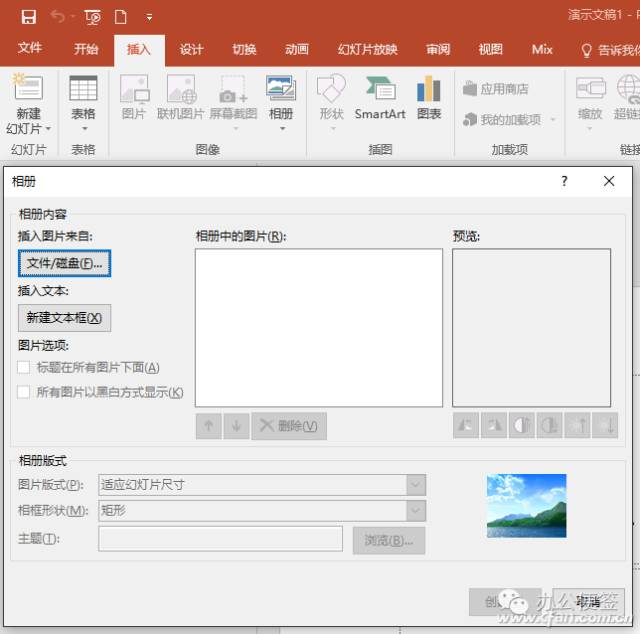Viewport: 640px width, 634px height.
Task: Expand the 相册 dropdown arrow
Action: (282, 129)
